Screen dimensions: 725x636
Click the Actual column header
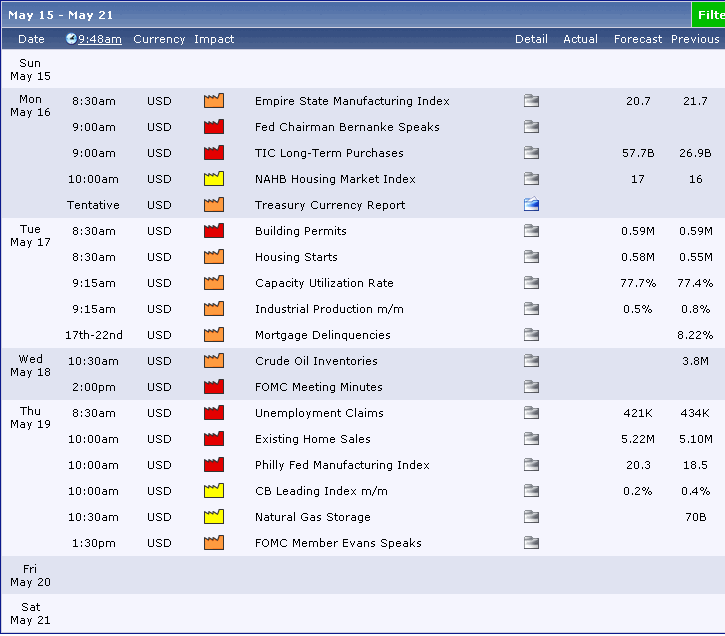pyautogui.click(x=580, y=39)
